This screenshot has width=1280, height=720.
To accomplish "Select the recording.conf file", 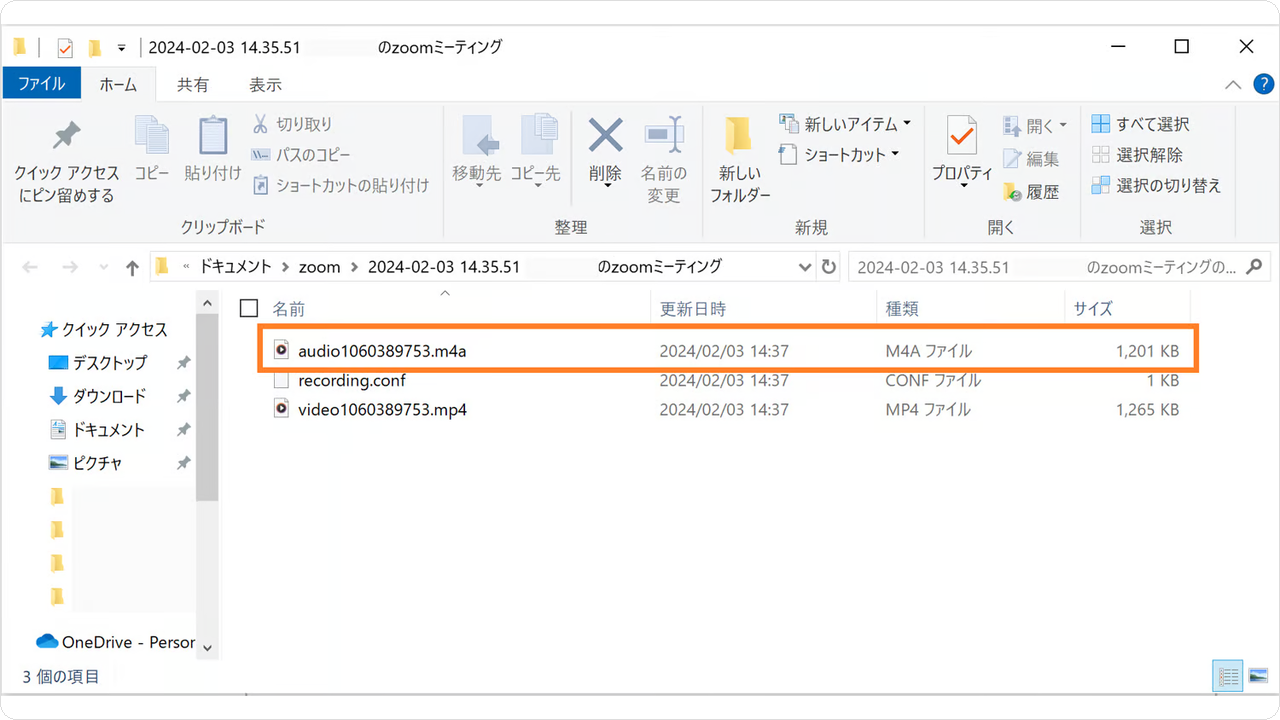I will pos(727,380).
